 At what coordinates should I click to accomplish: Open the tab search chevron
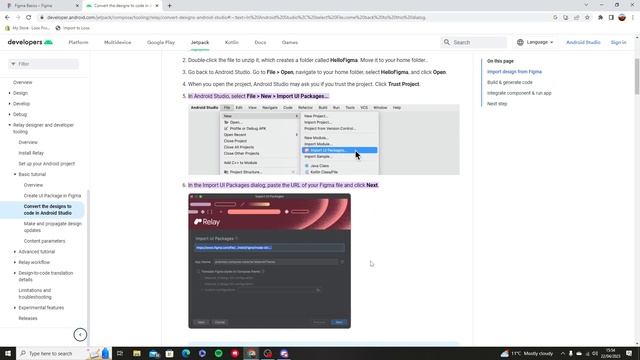click(x=586, y=5)
